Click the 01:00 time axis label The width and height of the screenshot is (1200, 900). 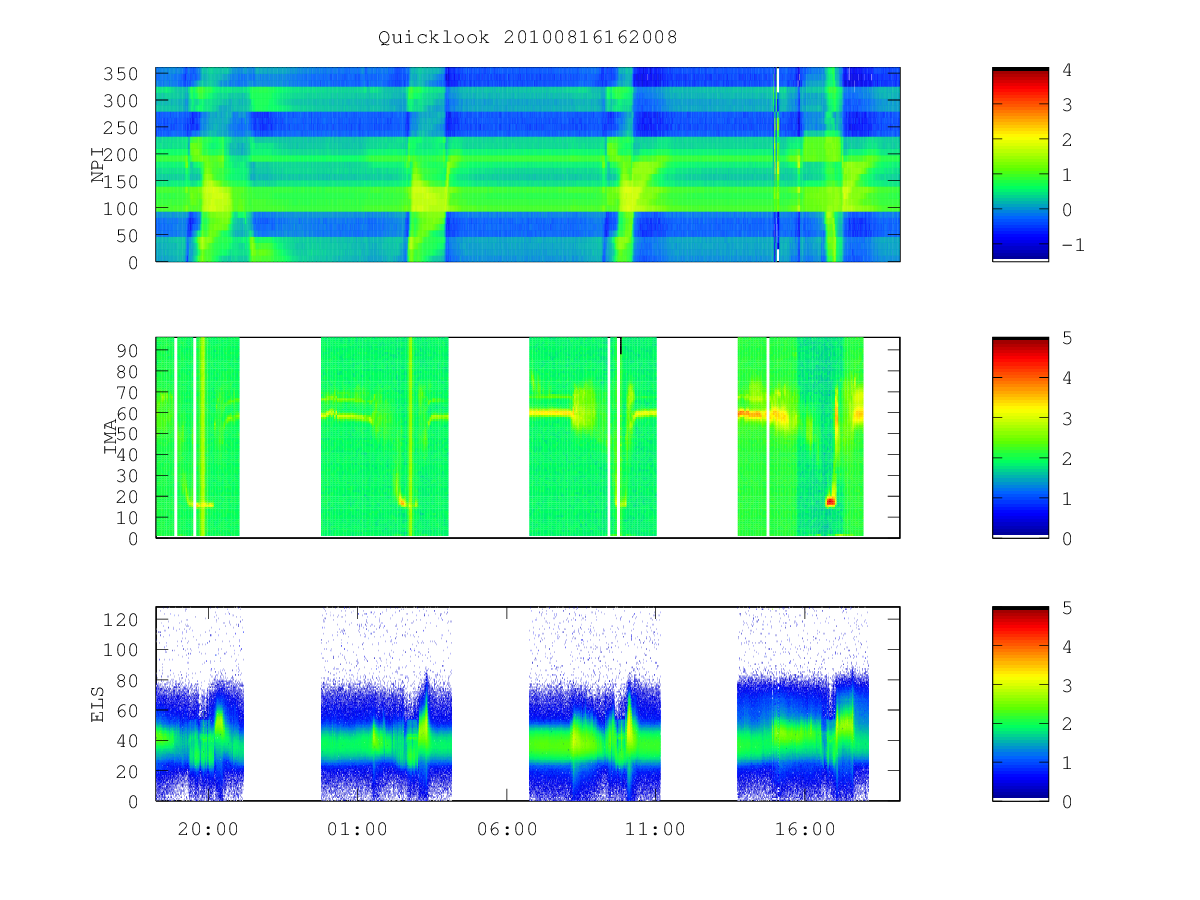click(357, 829)
